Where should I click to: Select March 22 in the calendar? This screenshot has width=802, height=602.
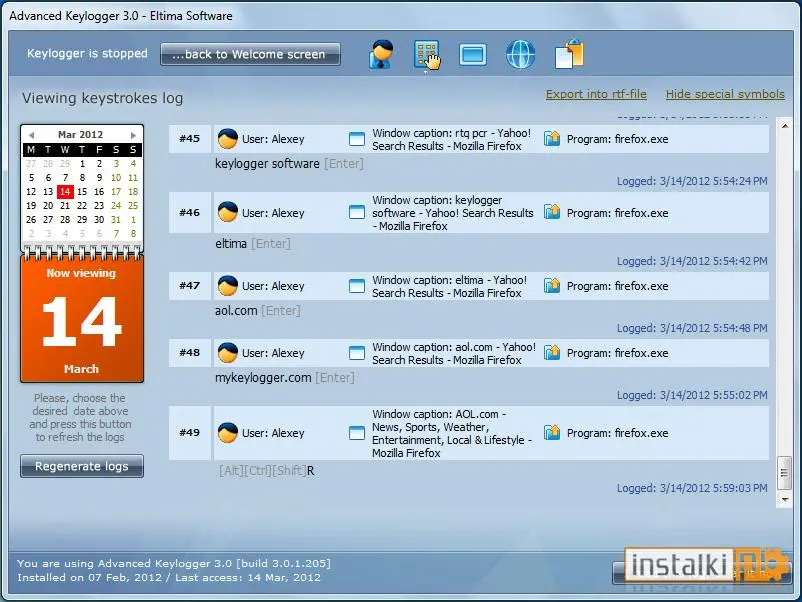[82, 205]
